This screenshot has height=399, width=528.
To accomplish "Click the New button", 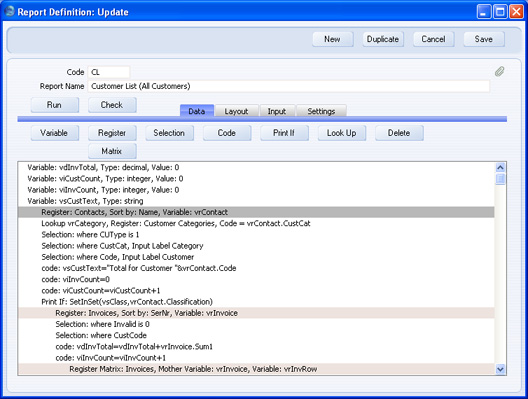I will (x=333, y=39).
